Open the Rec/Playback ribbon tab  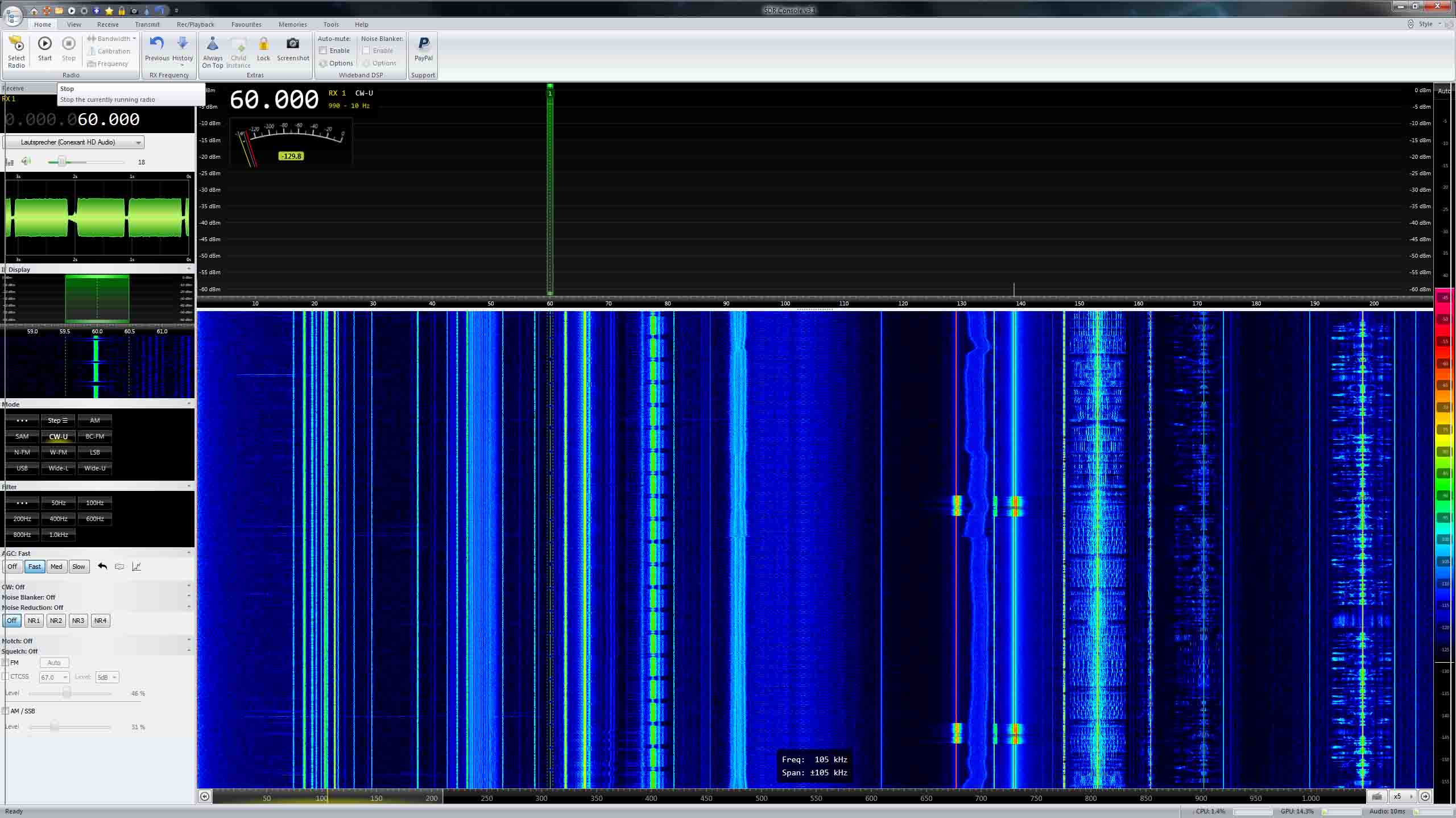(195, 24)
